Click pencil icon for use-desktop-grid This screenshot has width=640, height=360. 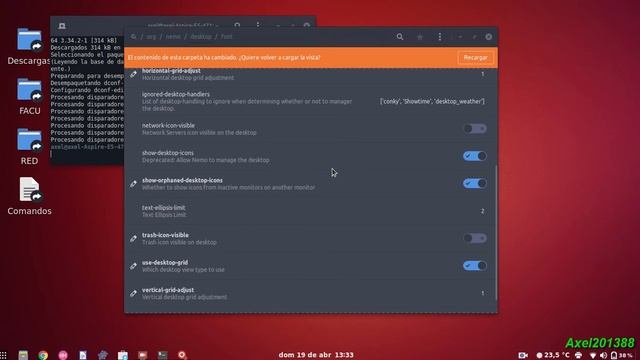click(133, 266)
